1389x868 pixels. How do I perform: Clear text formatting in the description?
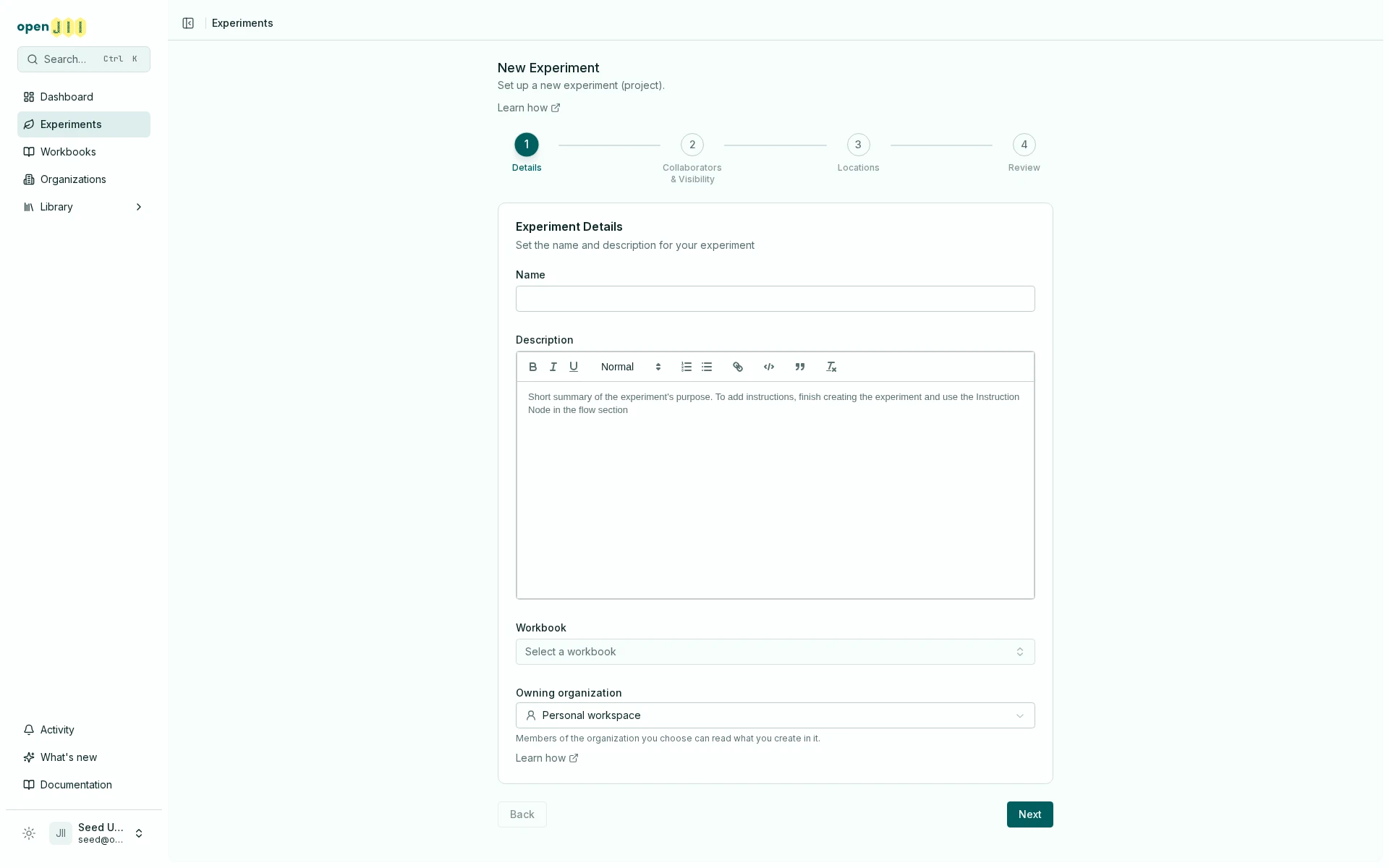[x=831, y=367]
